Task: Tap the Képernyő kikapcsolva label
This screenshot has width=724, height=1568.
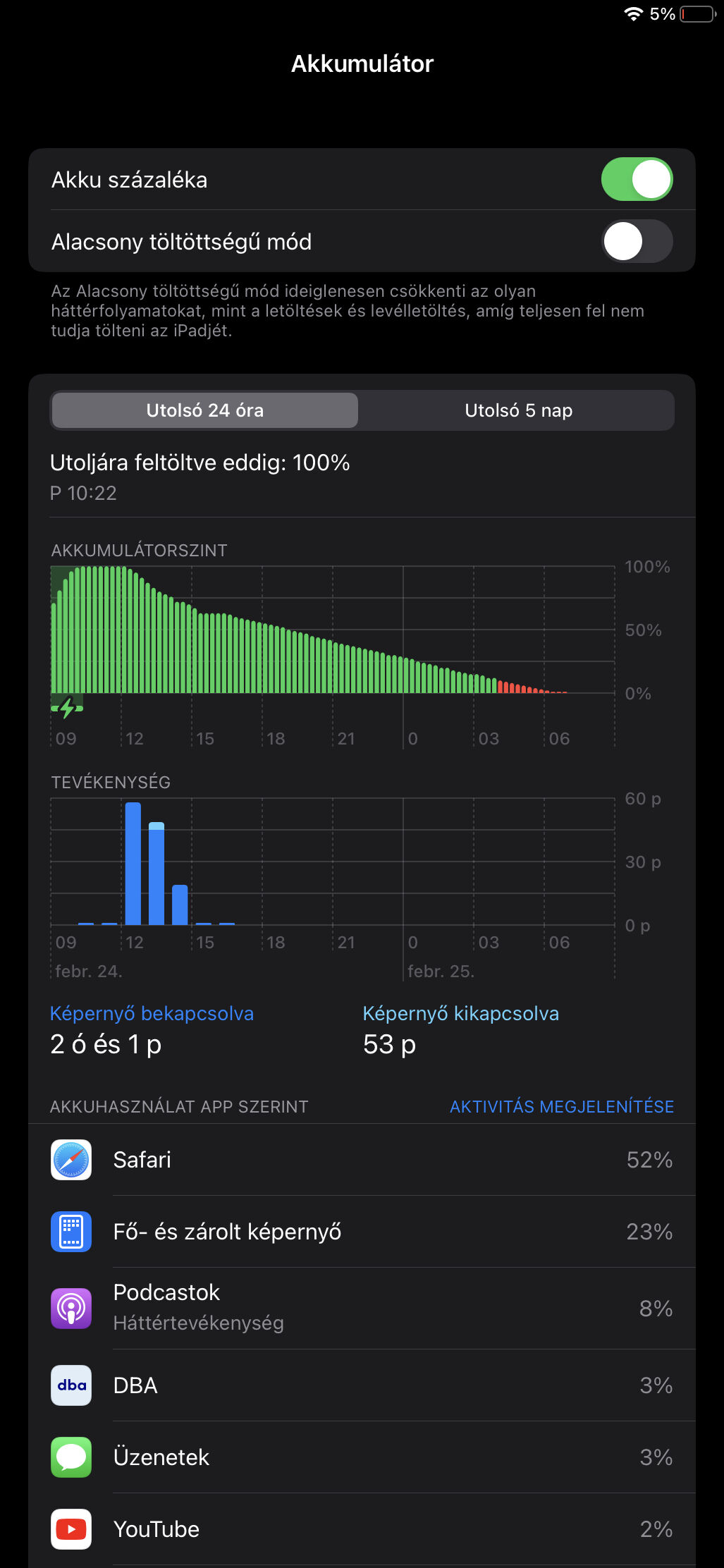Action: (x=460, y=1014)
